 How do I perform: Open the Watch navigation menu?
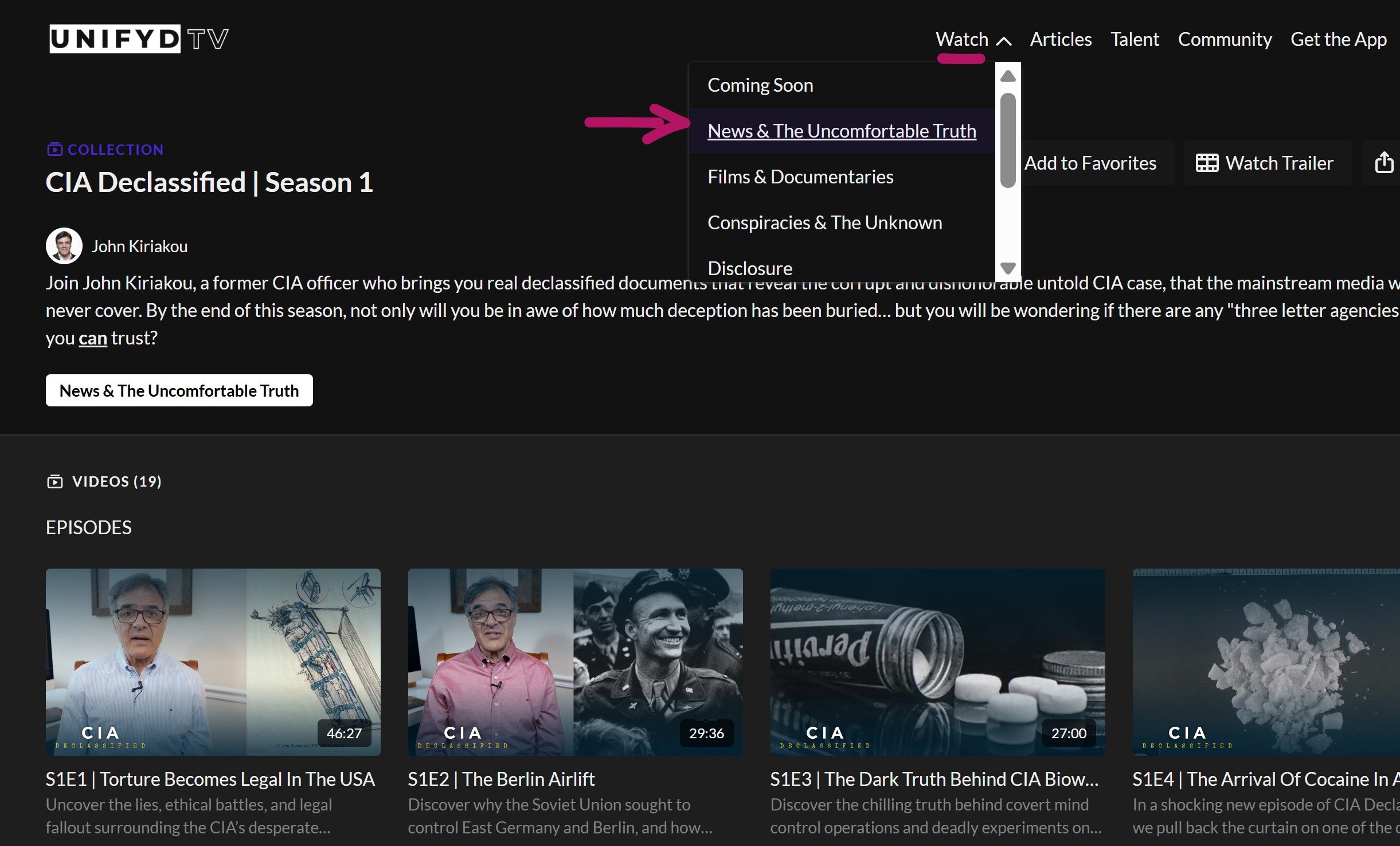click(x=961, y=39)
